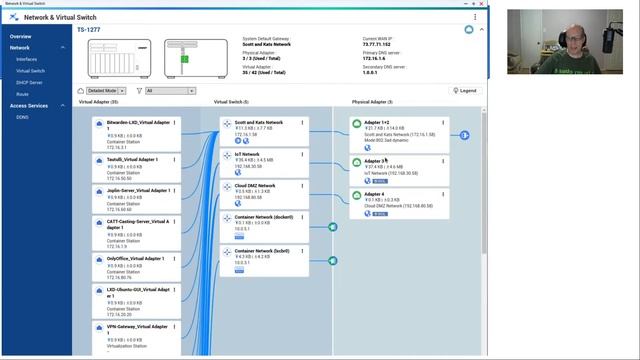
Task: Click the VPN-Gateway virtual adapter icon
Action: click(99, 328)
